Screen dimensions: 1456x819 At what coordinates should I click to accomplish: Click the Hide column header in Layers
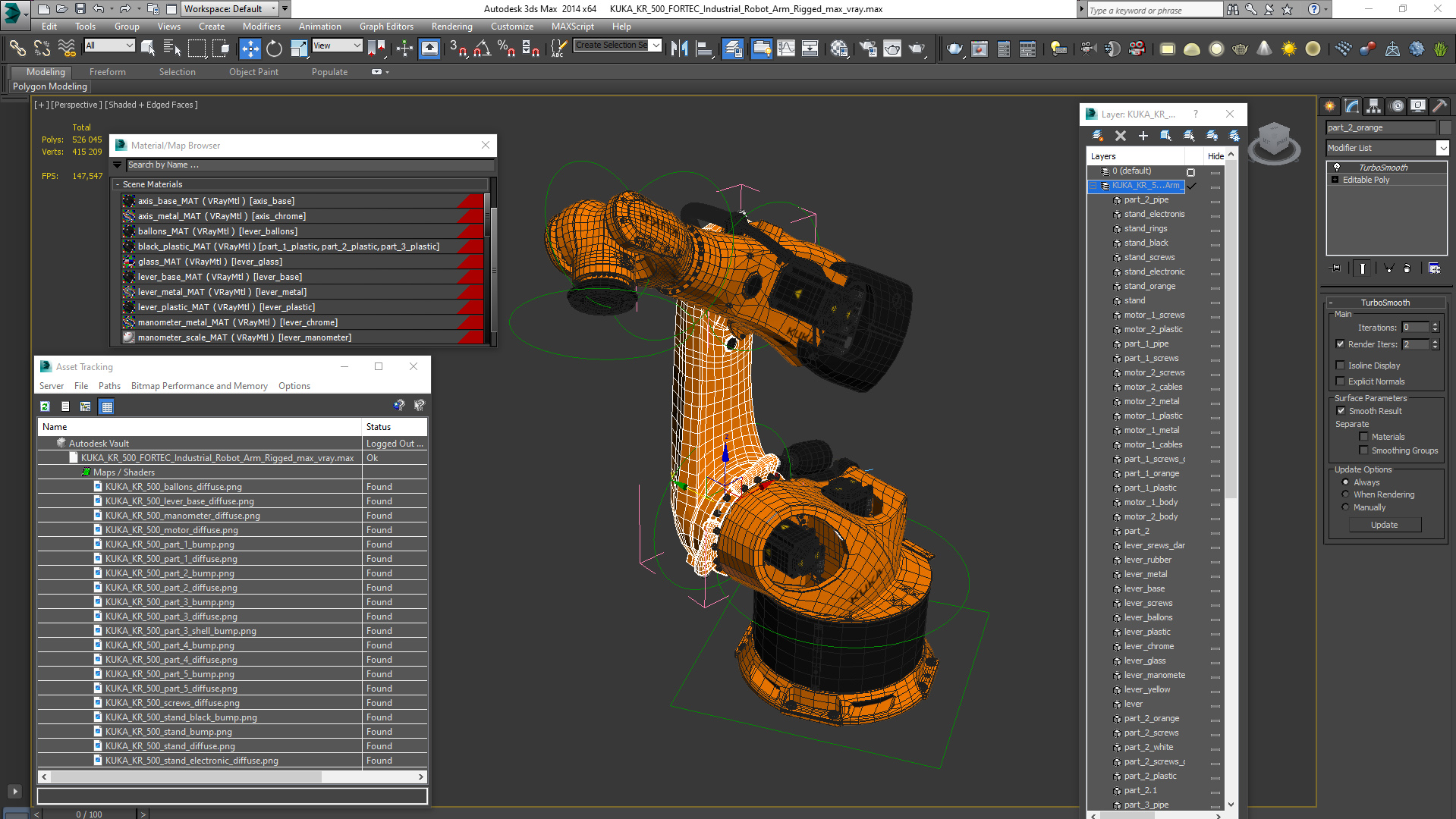point(1215,156)
